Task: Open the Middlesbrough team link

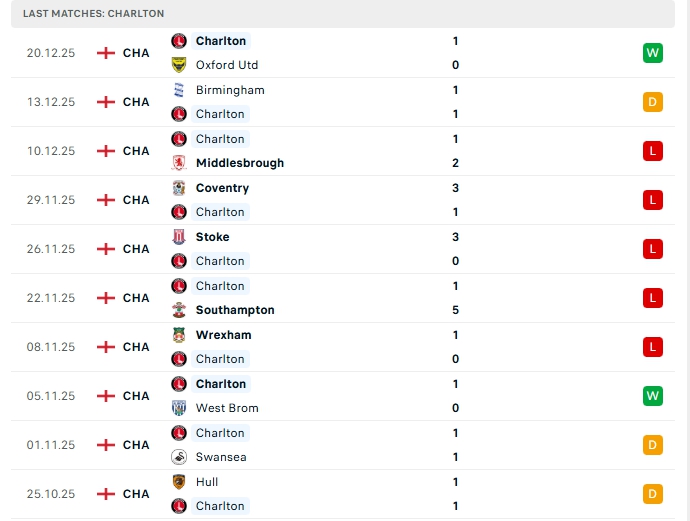Action: coord(239,163)
